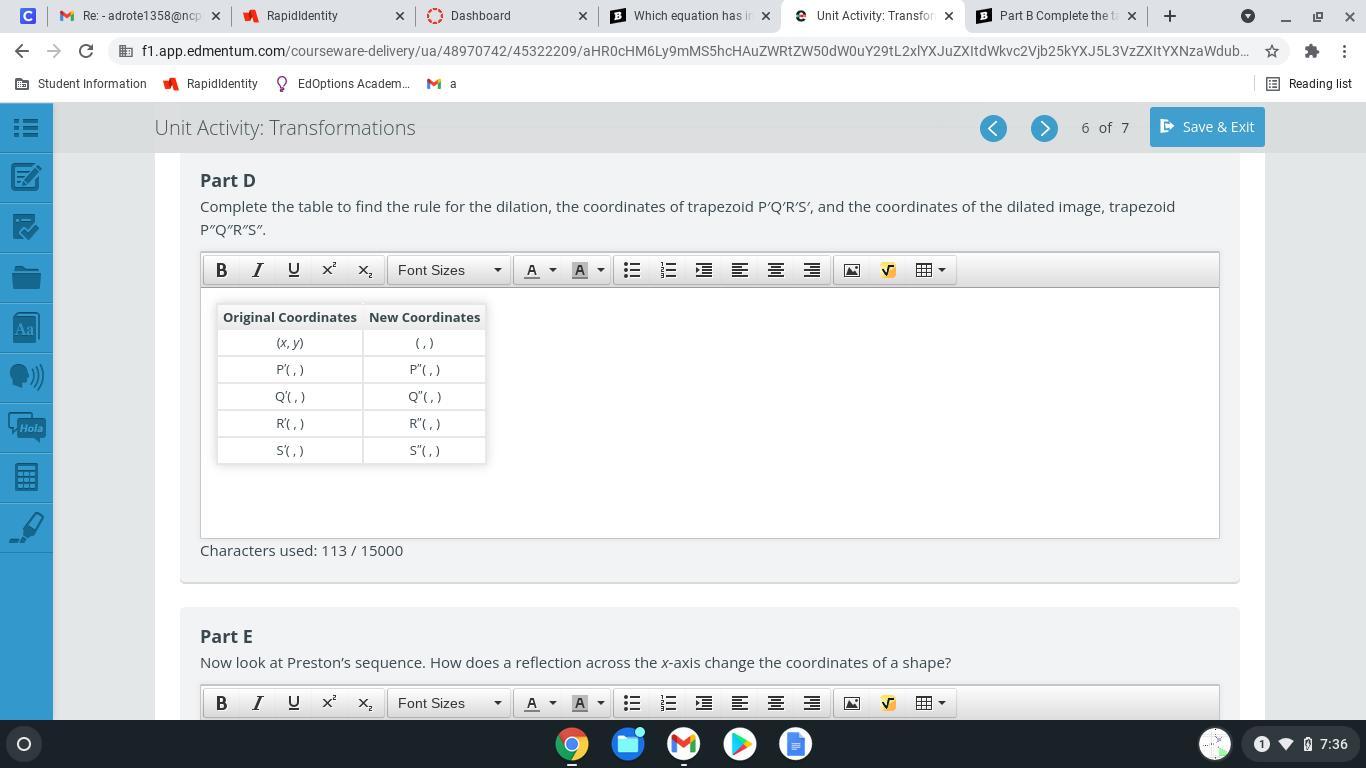The image size is (1366, 768).
Task: Bookmark this page with star icon
Action: [x=1272, y=51]
